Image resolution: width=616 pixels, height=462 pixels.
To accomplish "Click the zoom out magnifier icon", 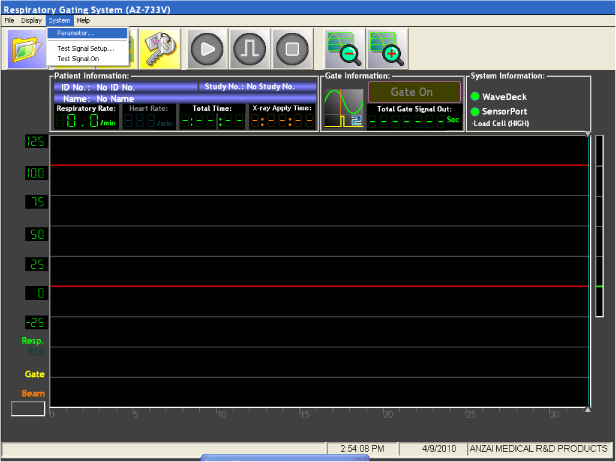I will click(x=342, y=47).
